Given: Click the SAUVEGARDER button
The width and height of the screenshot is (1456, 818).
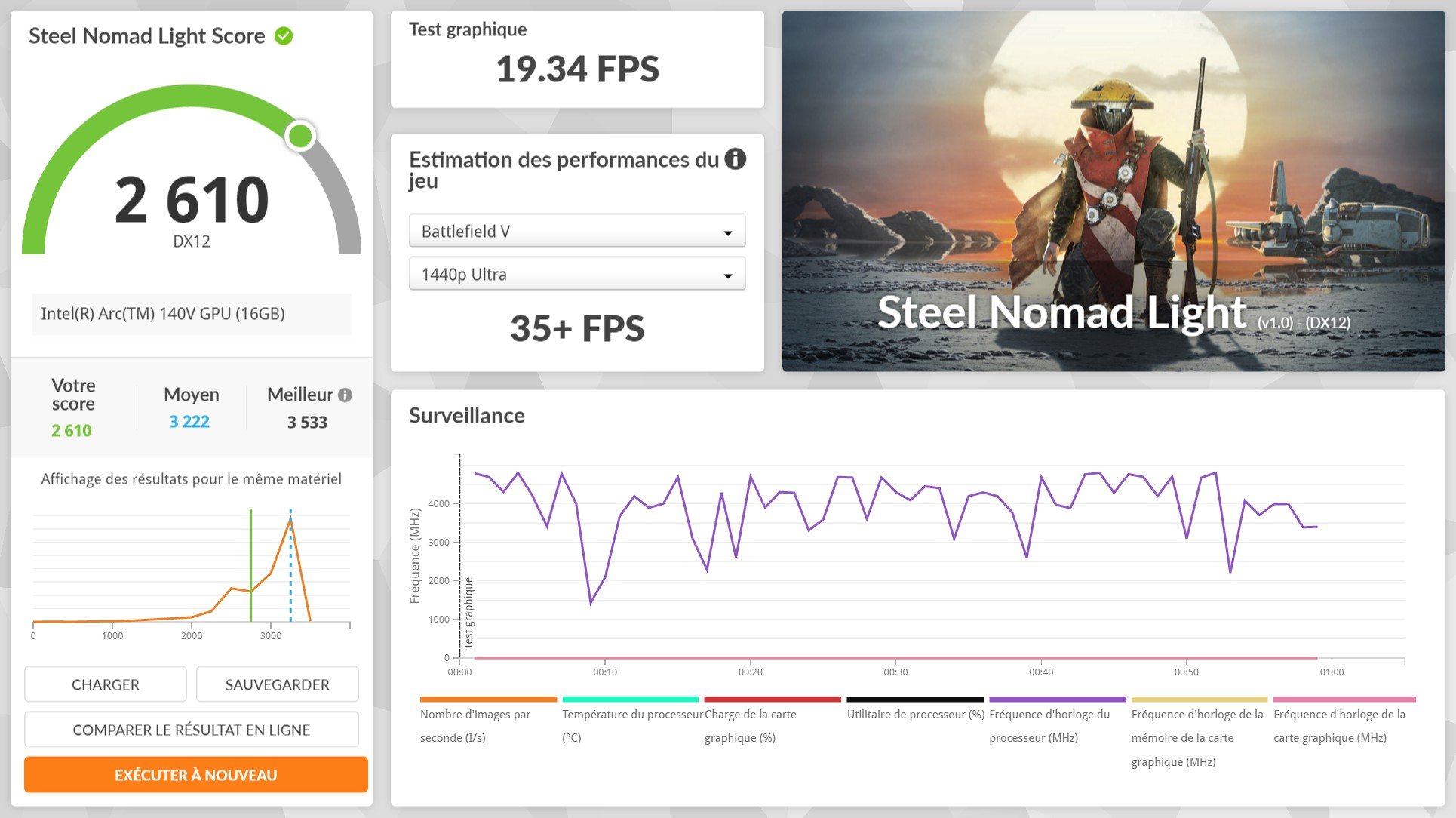Looking at the screenshot, I should tap(278, 684).
